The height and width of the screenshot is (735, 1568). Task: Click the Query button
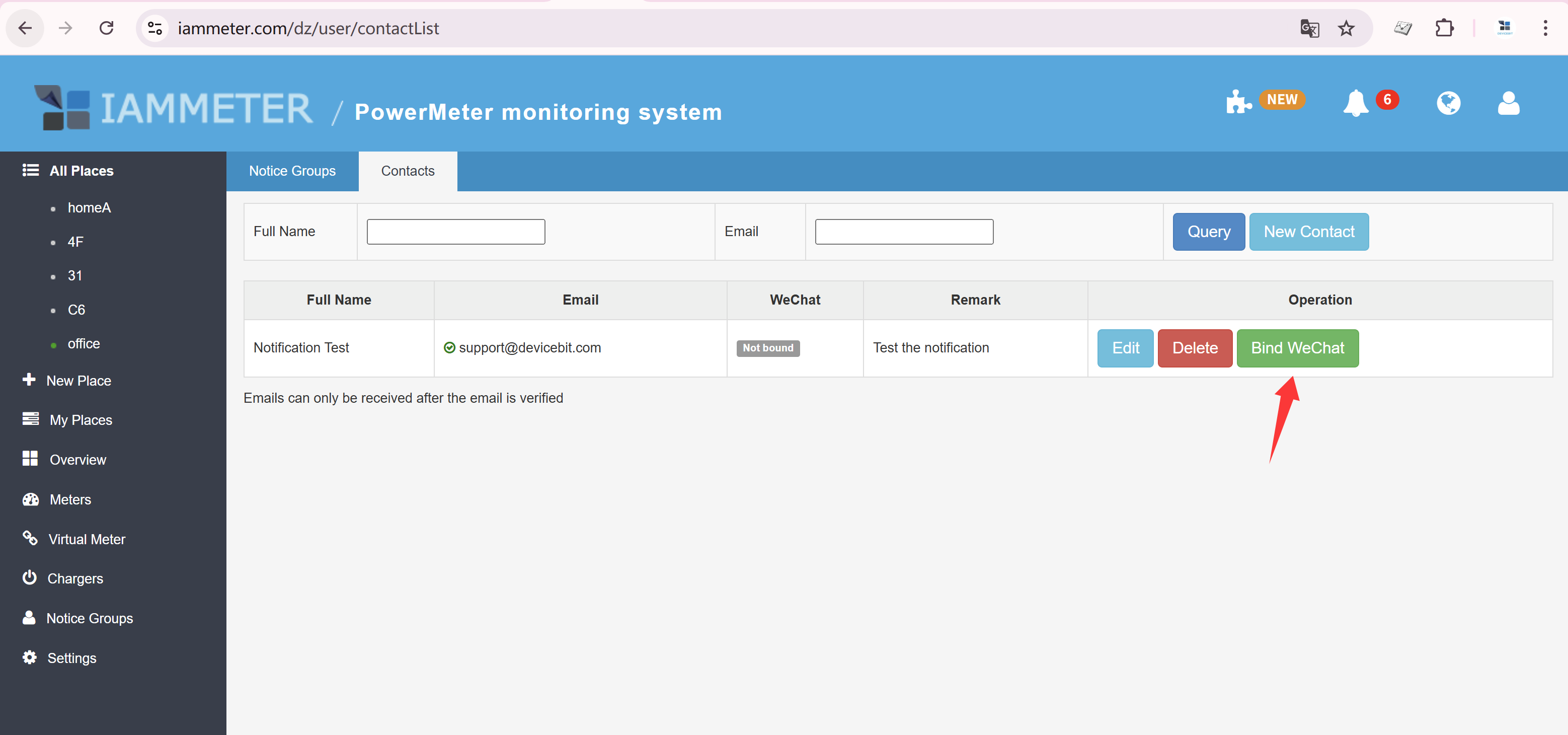(1208, 232)
